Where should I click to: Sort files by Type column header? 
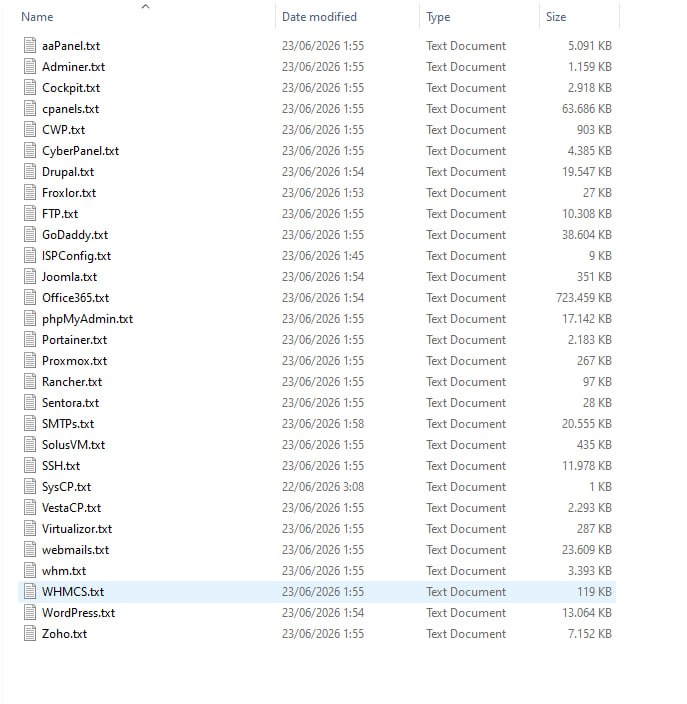pyautogui.click(x=438, y=17)
